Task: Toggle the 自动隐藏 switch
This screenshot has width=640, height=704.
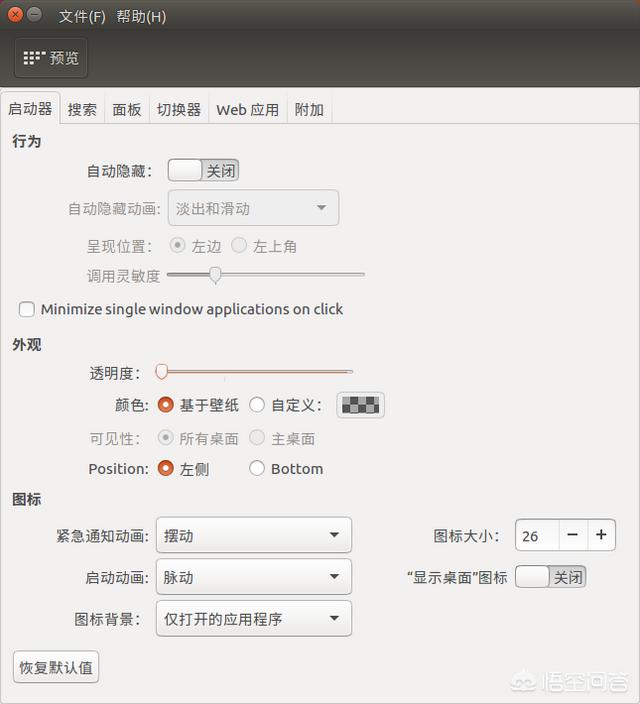Action: point(203,171)
